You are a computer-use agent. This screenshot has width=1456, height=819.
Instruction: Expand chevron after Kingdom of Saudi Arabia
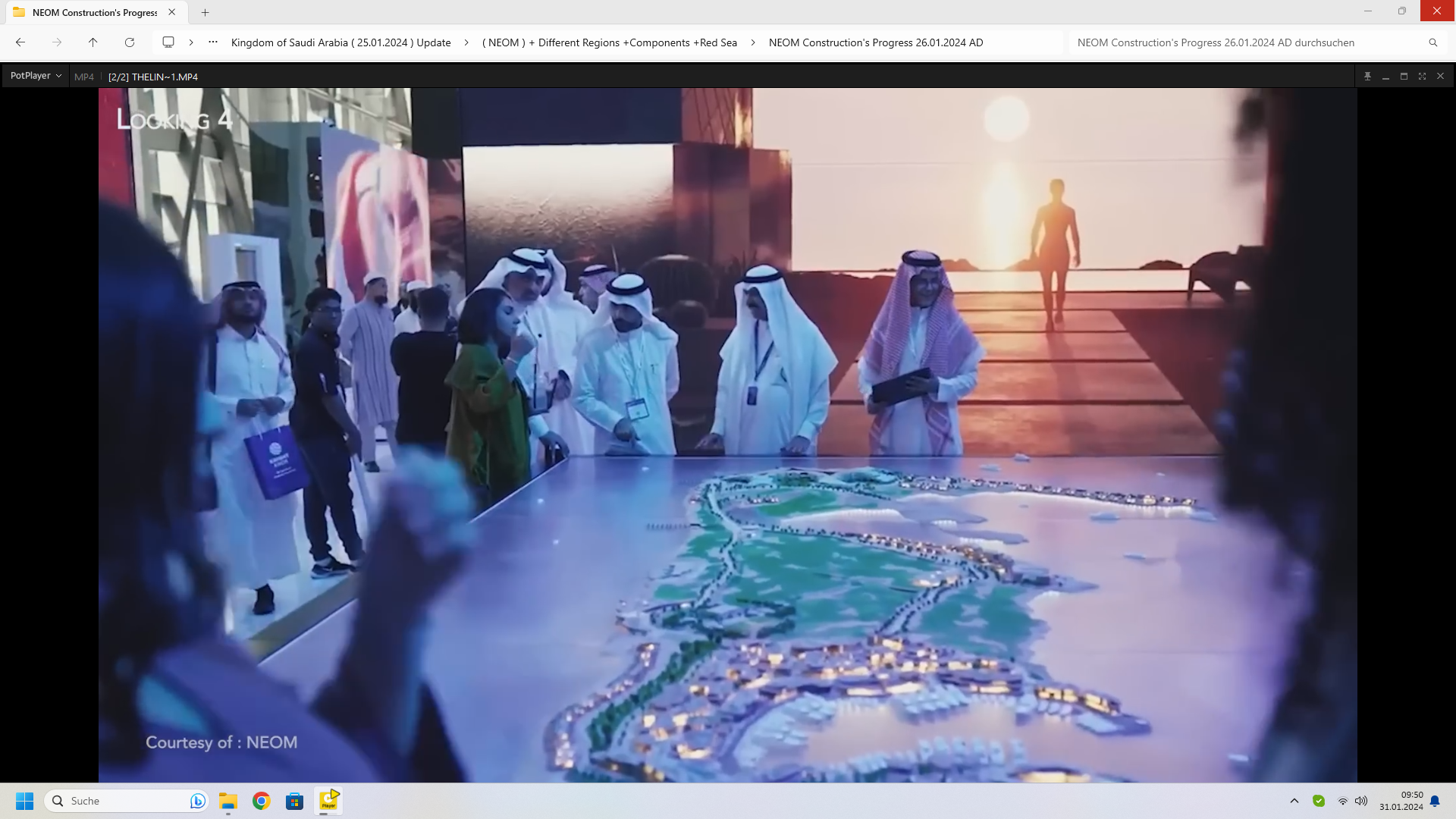click(x=466, y=42)
